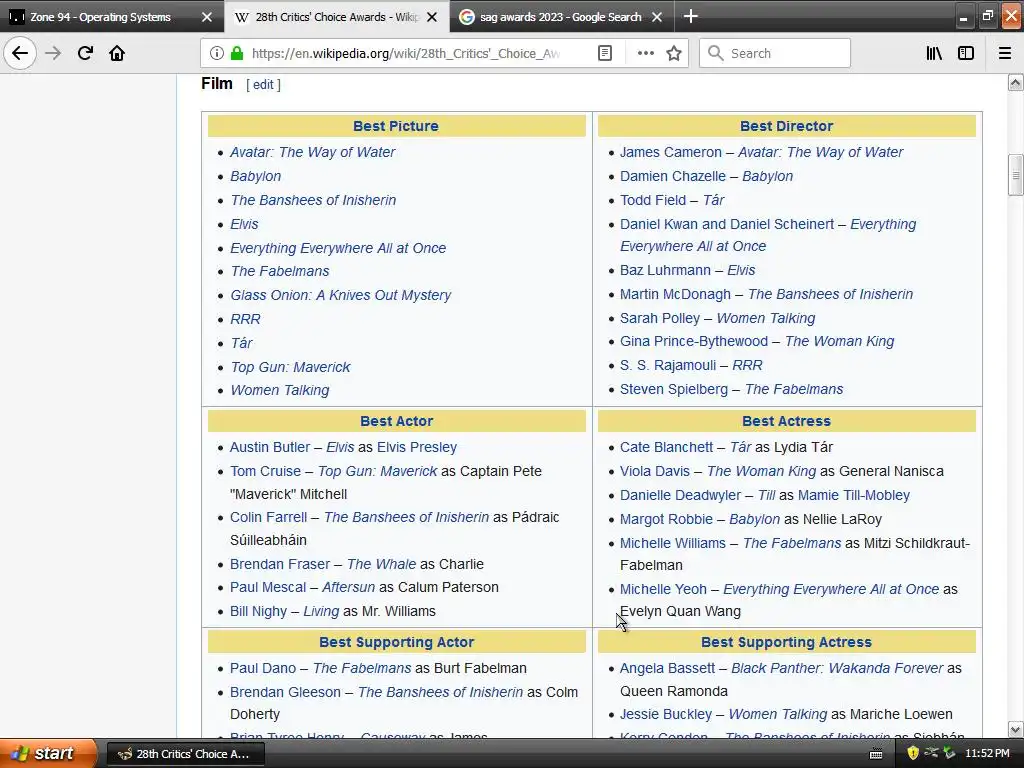Click the scrollbar down arrow

click(1015, 729)
